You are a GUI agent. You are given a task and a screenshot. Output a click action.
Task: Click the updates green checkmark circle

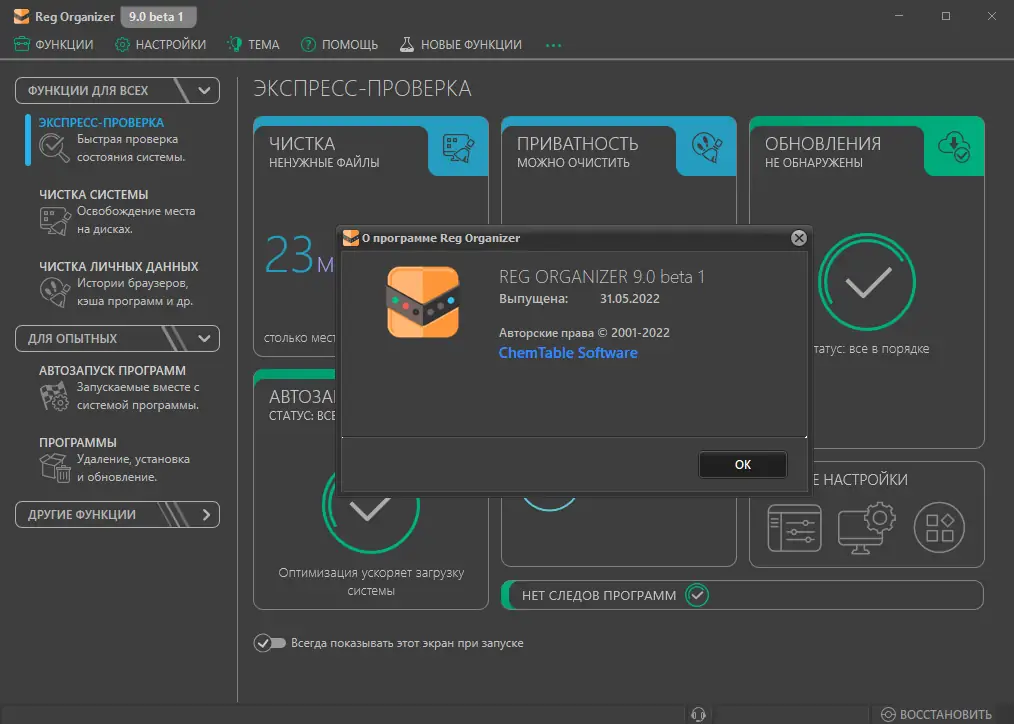click(x=867, y=282)
